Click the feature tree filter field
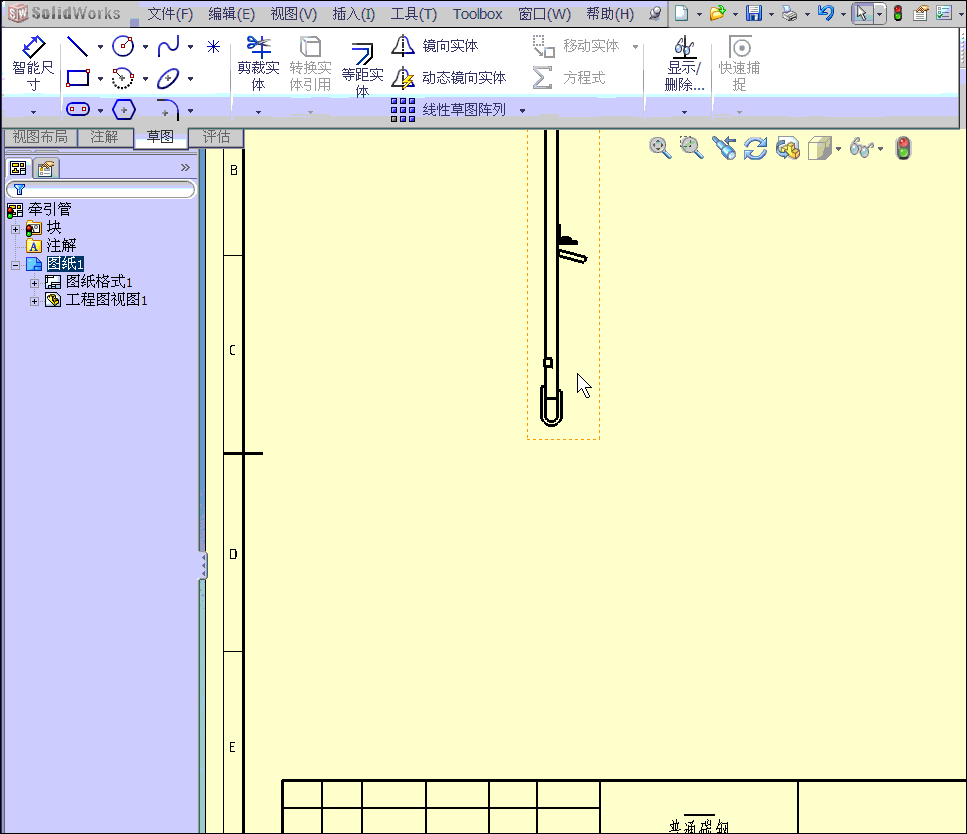 coord(101,189)
